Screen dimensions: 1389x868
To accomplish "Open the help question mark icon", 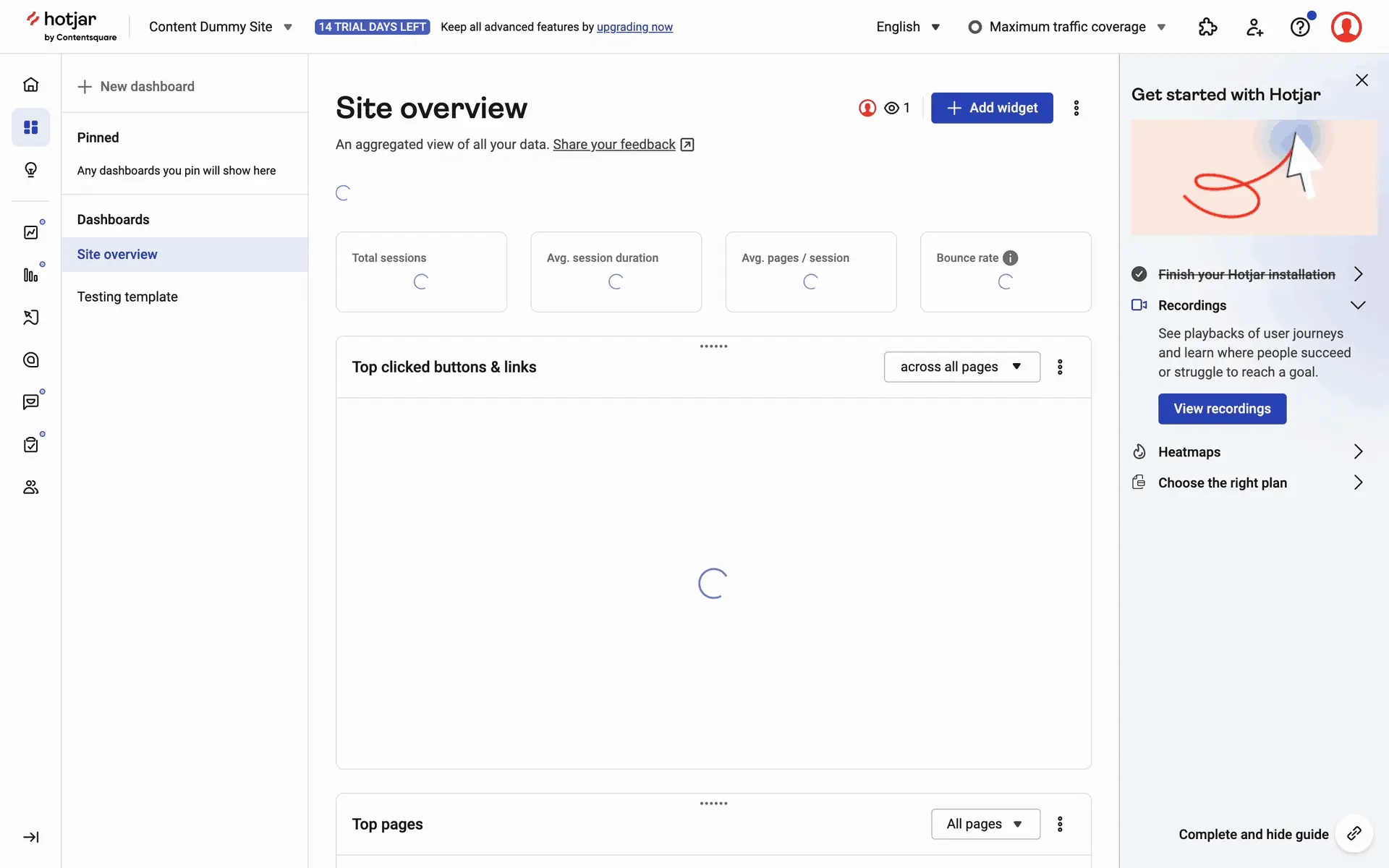I will (1300, 27).
